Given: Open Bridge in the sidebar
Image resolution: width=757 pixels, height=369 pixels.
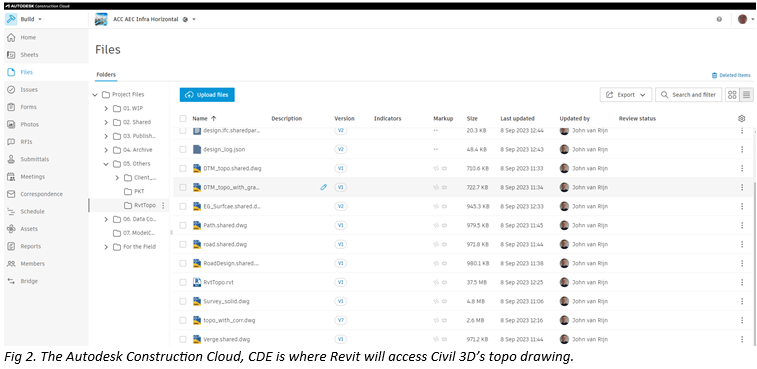Looking at the screenshot, I should (29, 281).
